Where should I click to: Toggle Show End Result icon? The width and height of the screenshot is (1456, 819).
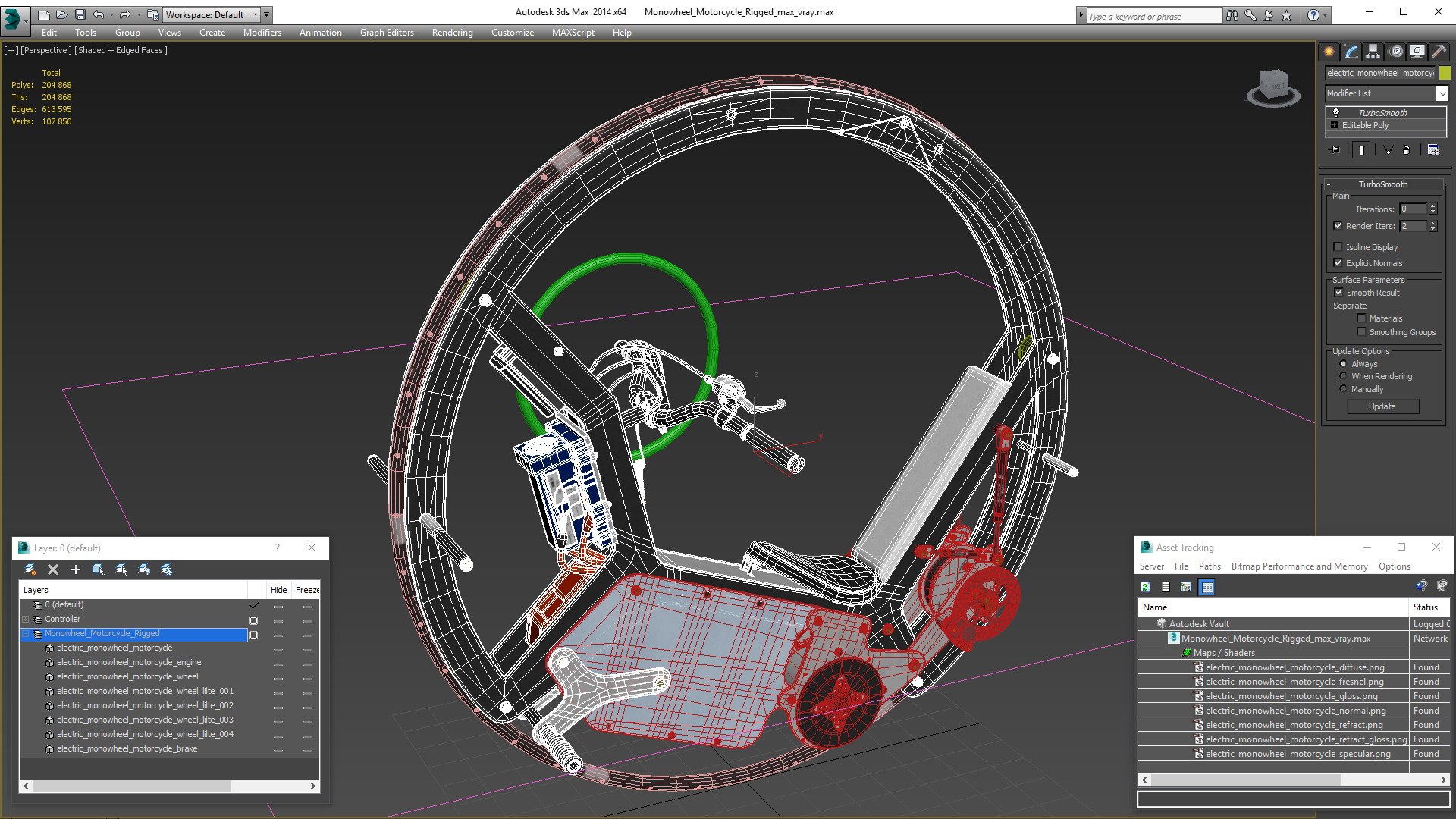click(x=1361, y=150)
